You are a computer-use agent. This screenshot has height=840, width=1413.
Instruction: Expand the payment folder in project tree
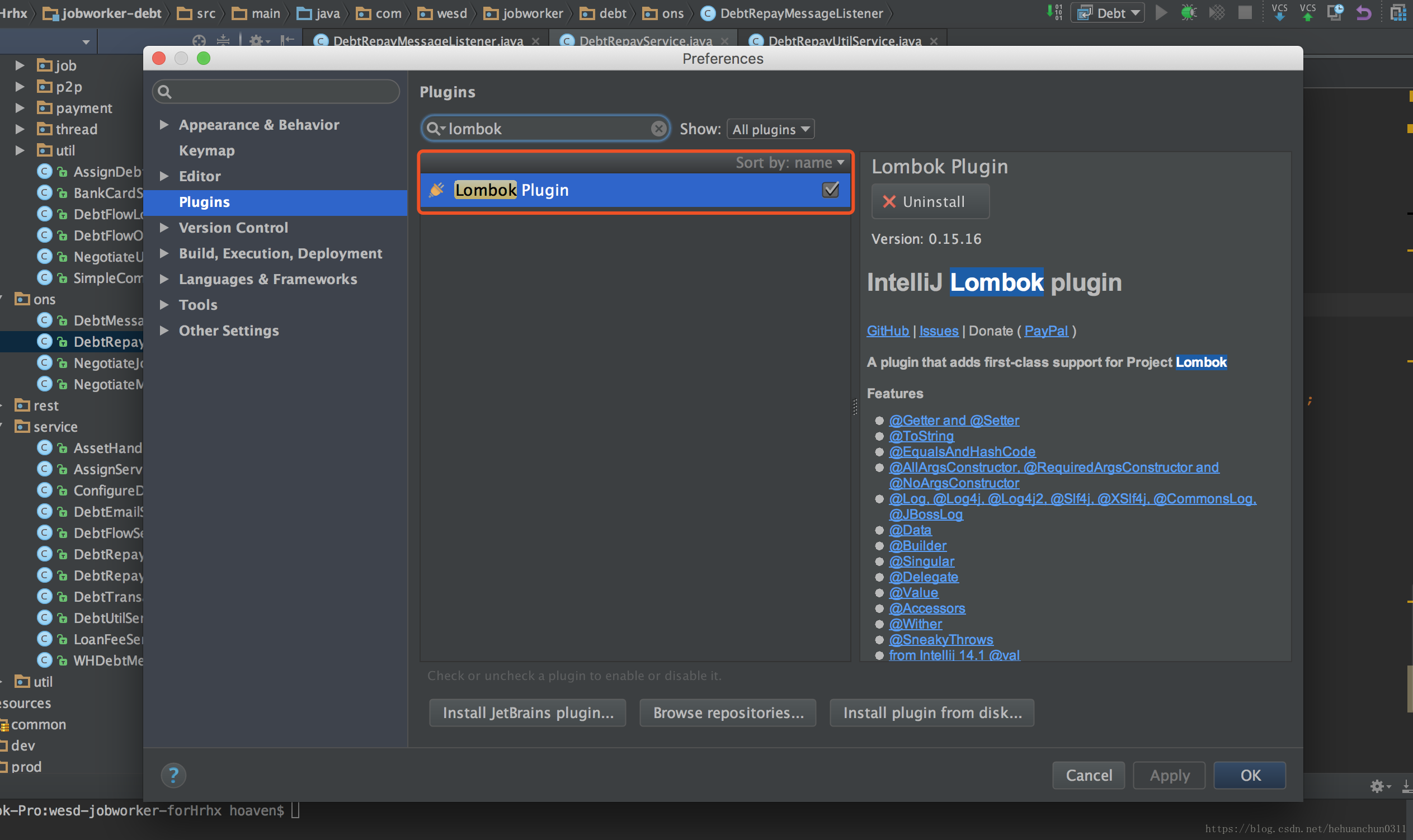[x=20, y=107]
